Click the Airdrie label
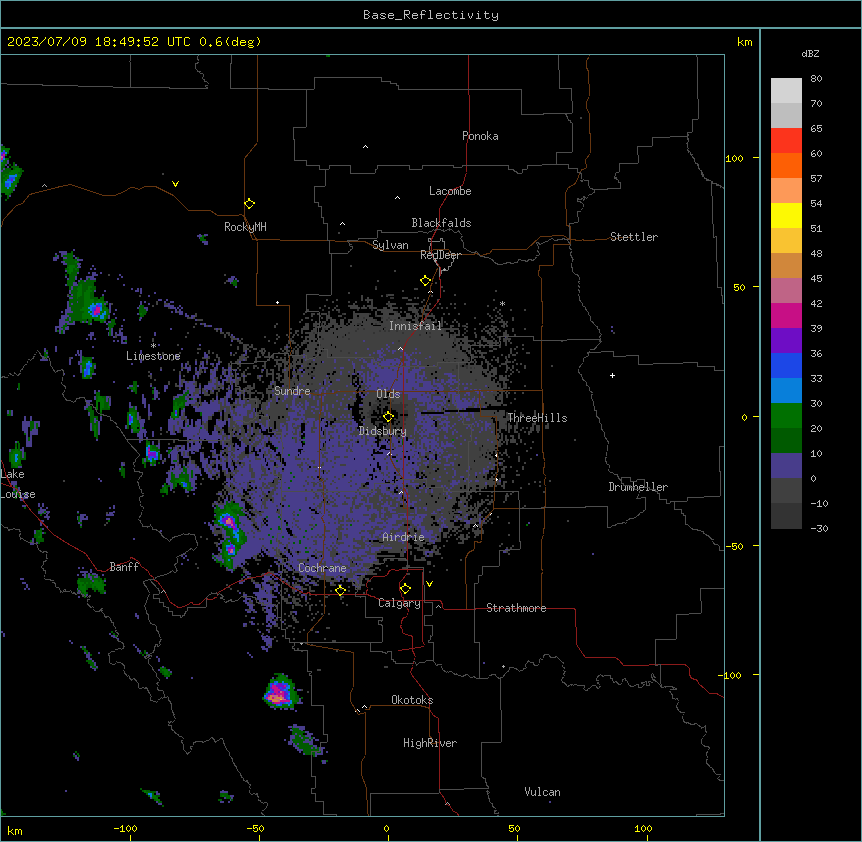Viewport: 862px width, 842px height. tap(403, 537)
